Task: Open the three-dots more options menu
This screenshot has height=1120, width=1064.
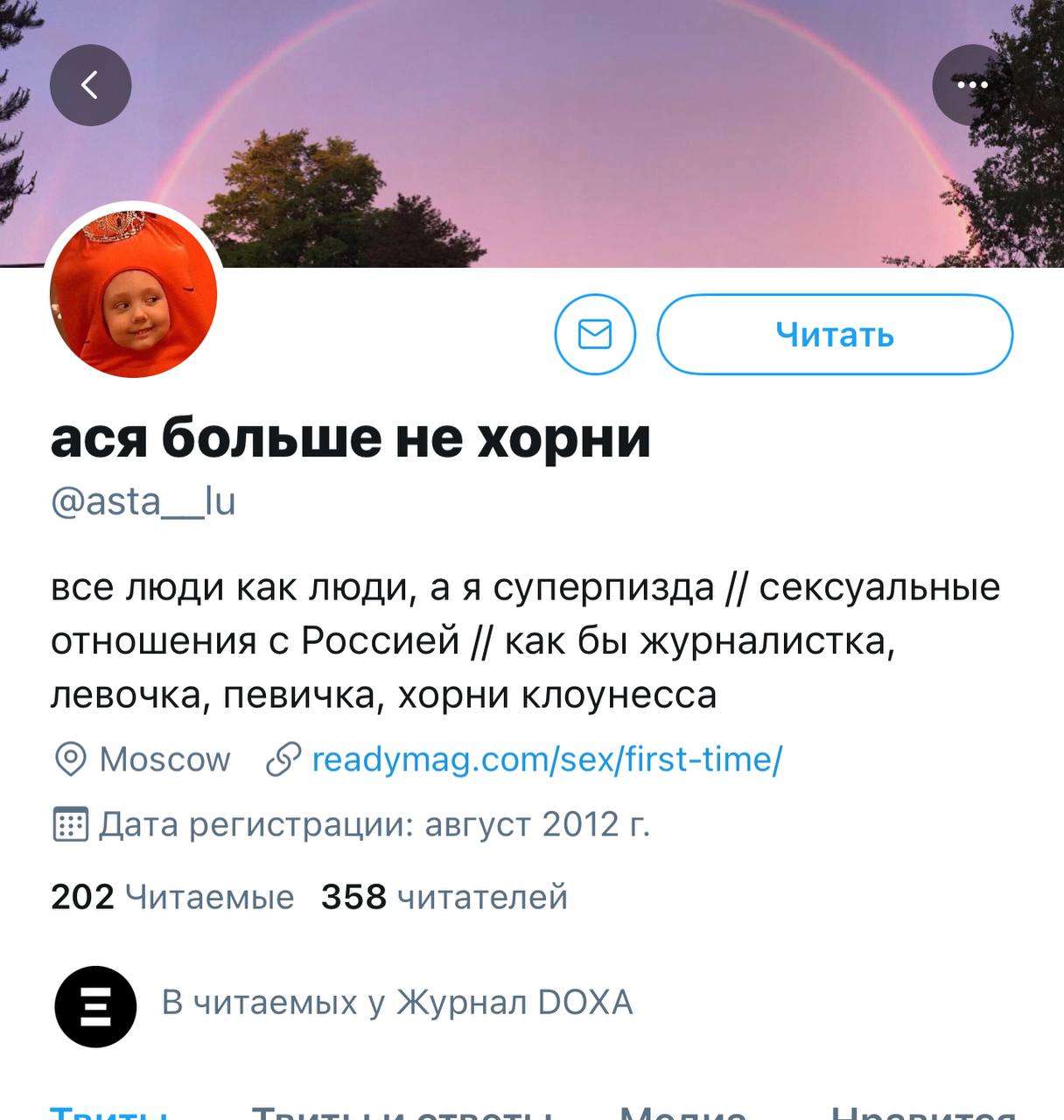Action: pos(972,85)
